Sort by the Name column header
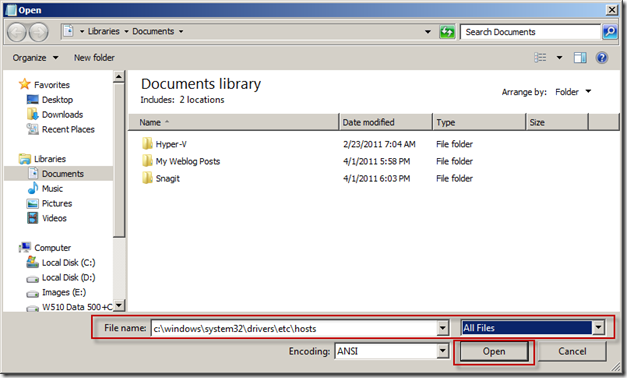627x378 pixels. pos(234,122)
